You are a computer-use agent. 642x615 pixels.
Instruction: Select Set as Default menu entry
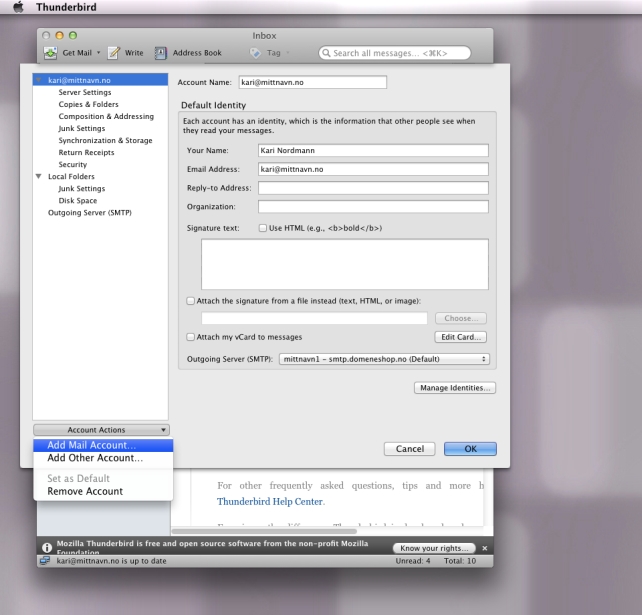click(x=103, y=478)
